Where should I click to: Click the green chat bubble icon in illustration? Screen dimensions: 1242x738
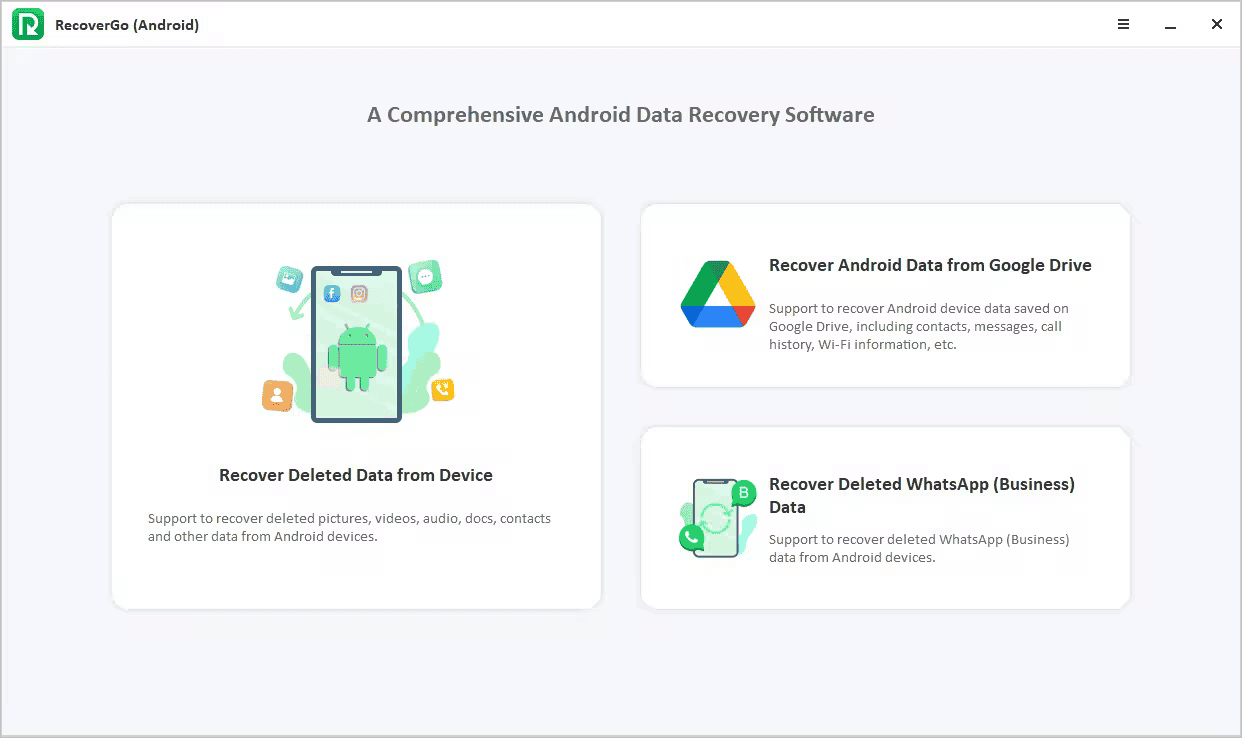click(x=425, y=276)
